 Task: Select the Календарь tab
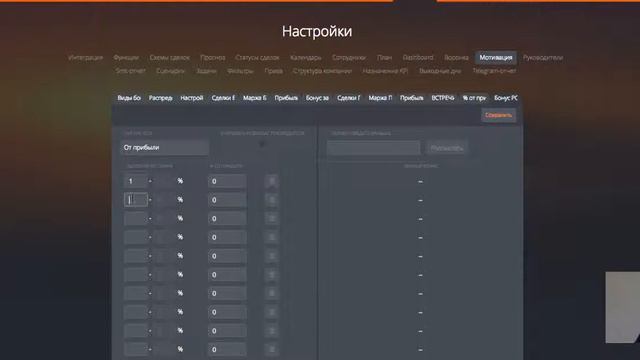tap(306, 58)
